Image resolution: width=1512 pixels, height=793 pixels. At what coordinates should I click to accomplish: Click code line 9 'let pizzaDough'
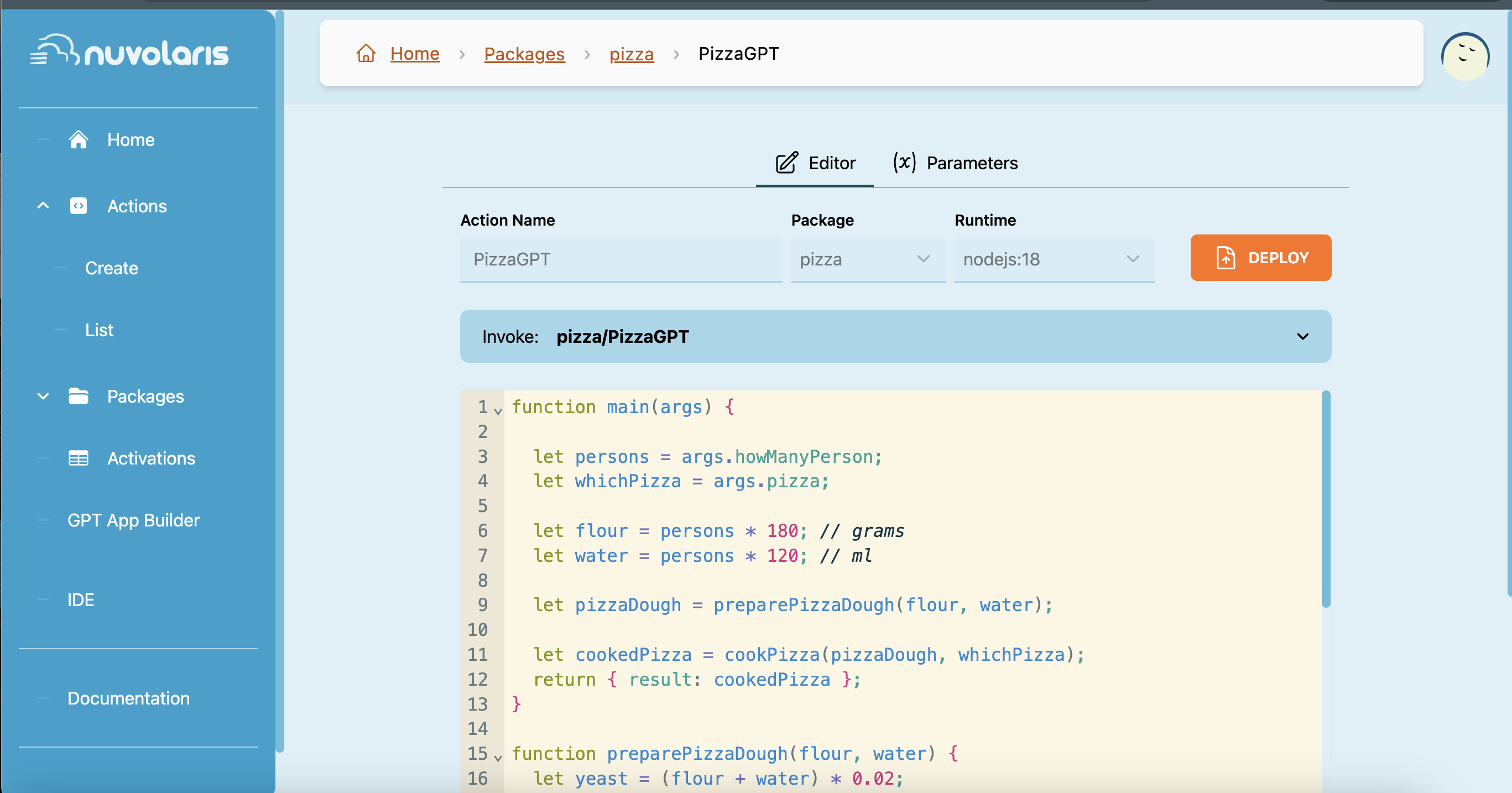[x=793, y=604]
